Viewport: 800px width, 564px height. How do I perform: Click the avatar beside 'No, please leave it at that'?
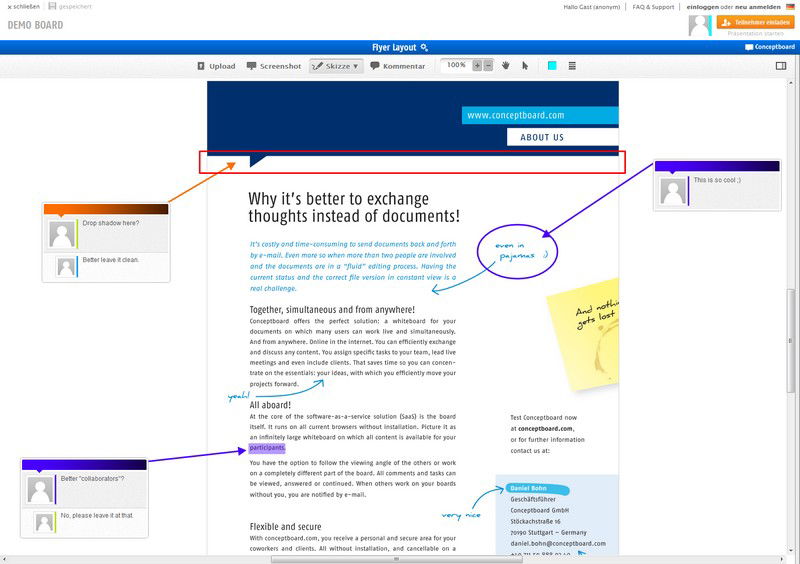tap(44, 523)
